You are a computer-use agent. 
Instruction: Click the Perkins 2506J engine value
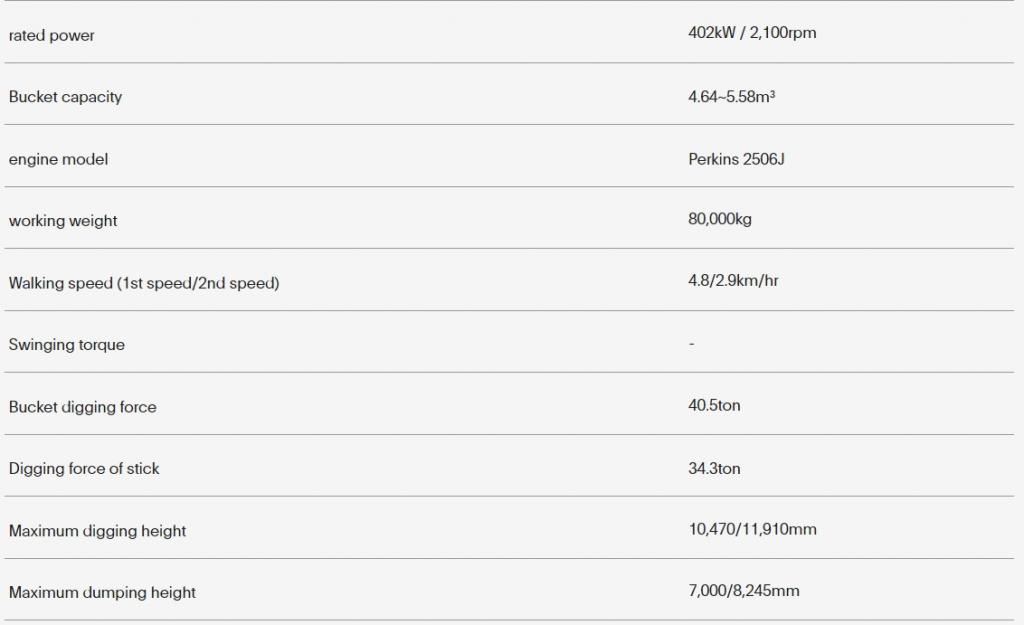[736, 159]
